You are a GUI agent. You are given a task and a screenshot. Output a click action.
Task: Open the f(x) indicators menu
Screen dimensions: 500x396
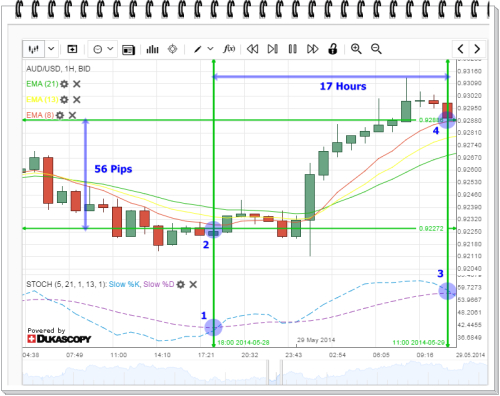229,49
